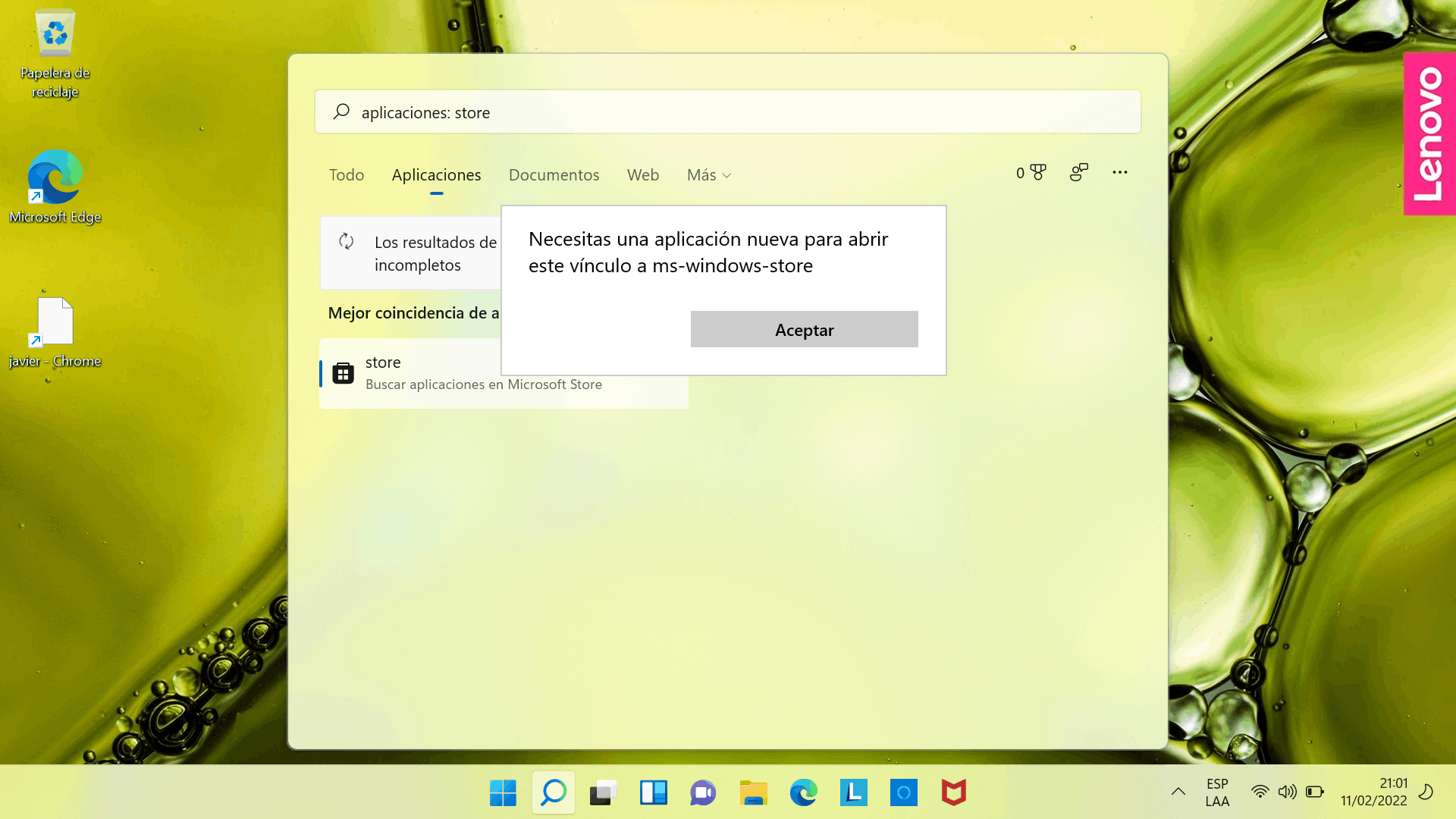Screen dimensions: 1456x819
Task: Select the Microsoft Edge desktop shortcut
Action: [x=55, y=187]
